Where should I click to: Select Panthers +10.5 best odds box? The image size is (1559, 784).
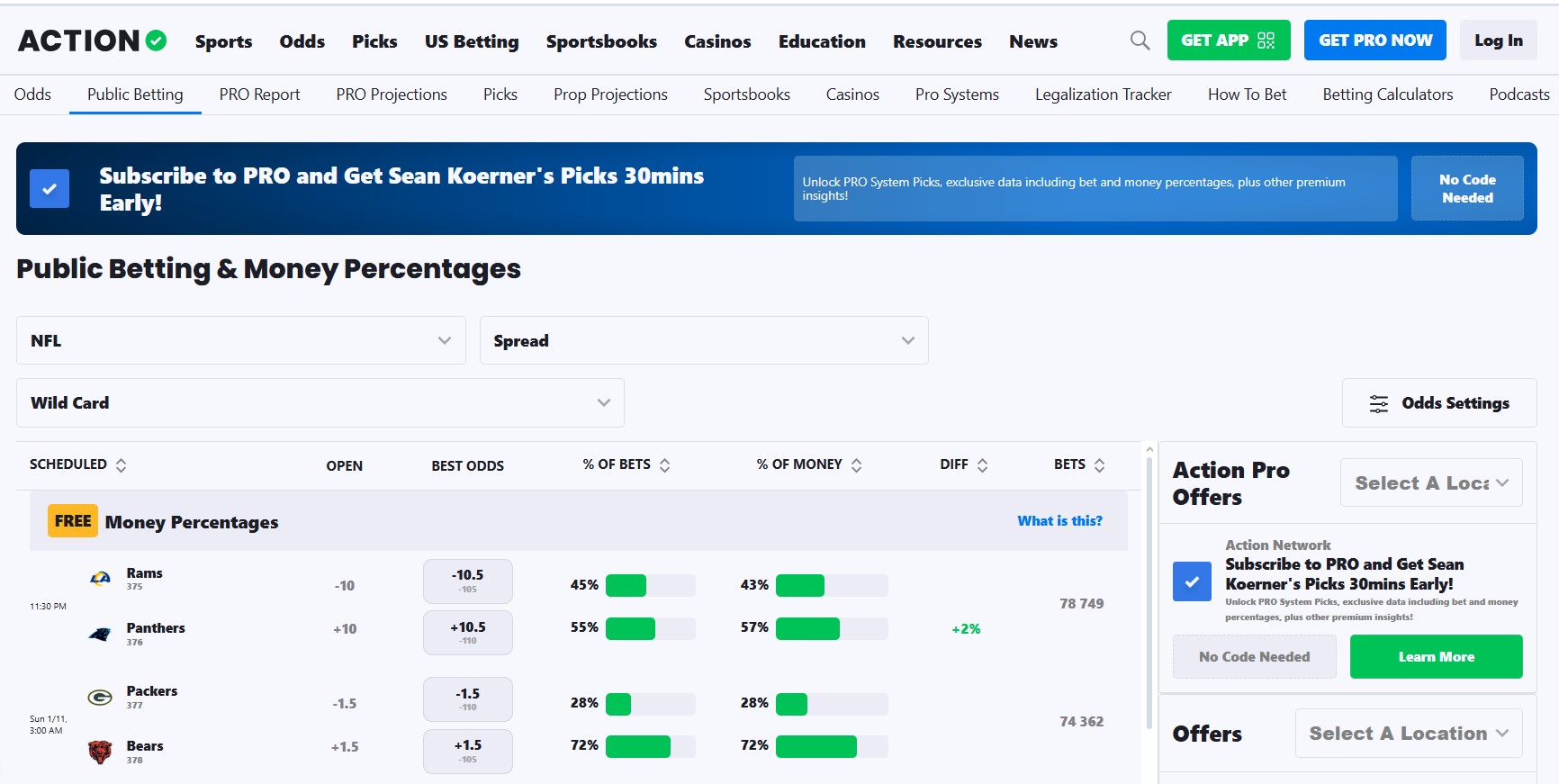468,633
